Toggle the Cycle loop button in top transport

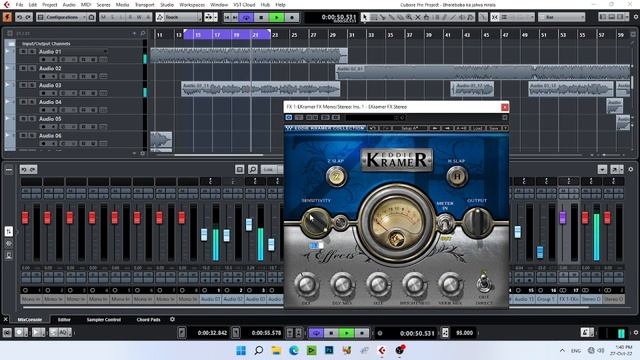(x=246, y=18)
